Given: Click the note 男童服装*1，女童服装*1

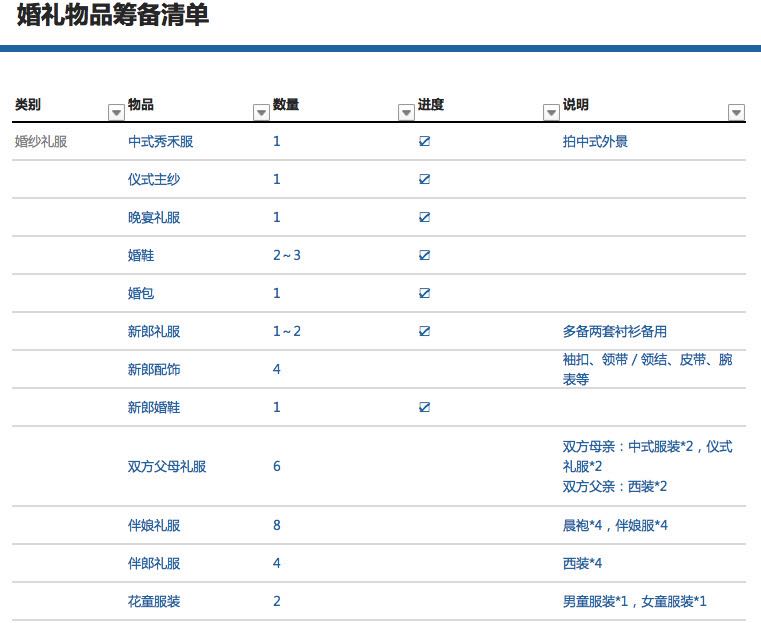Looking at the screenshot, I should point(634,601).
